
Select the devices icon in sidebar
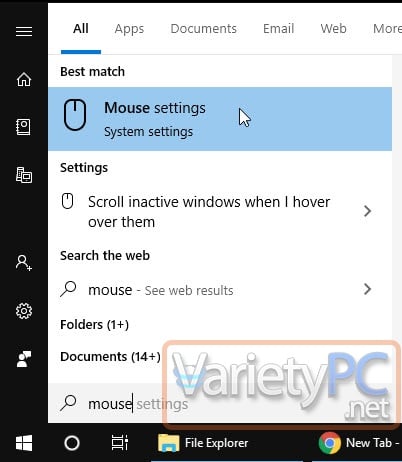pos(24,175)
